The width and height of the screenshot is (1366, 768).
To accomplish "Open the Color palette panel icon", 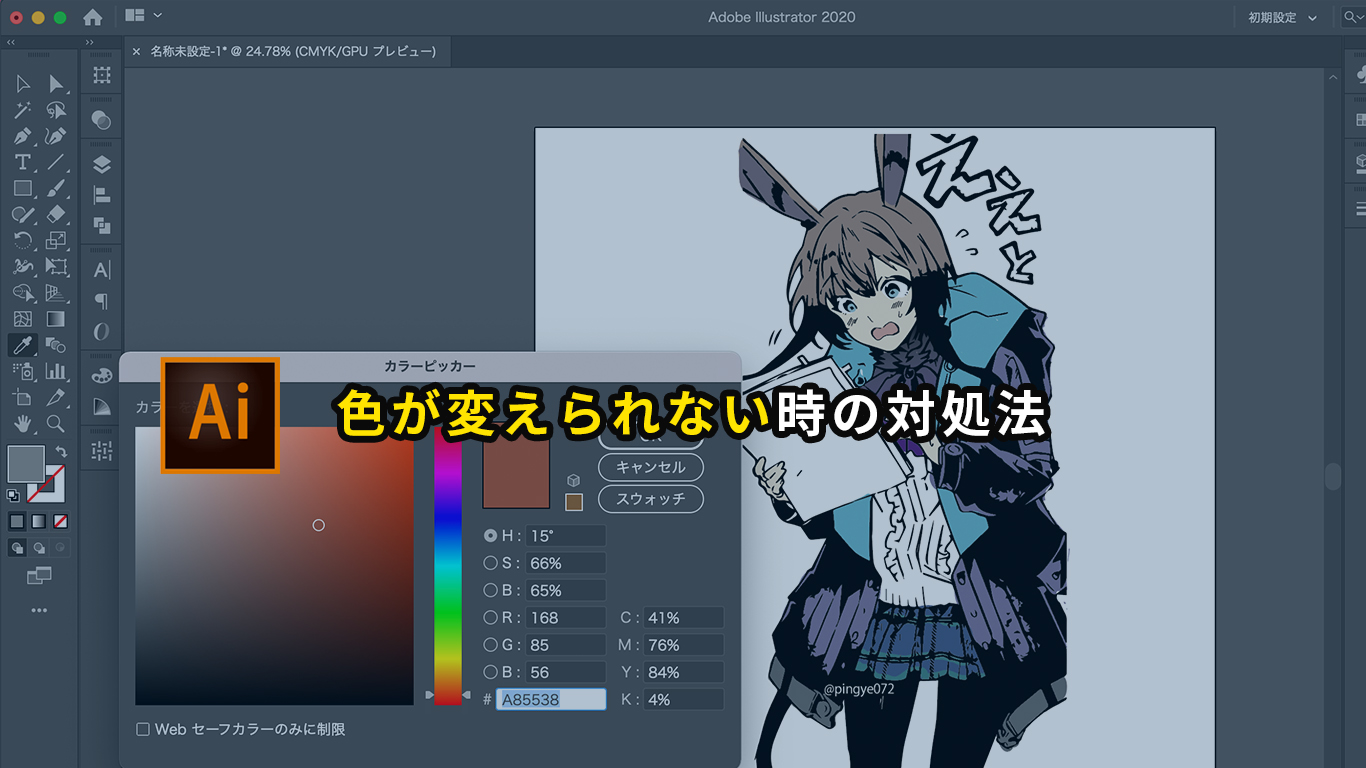I will 101,375.
